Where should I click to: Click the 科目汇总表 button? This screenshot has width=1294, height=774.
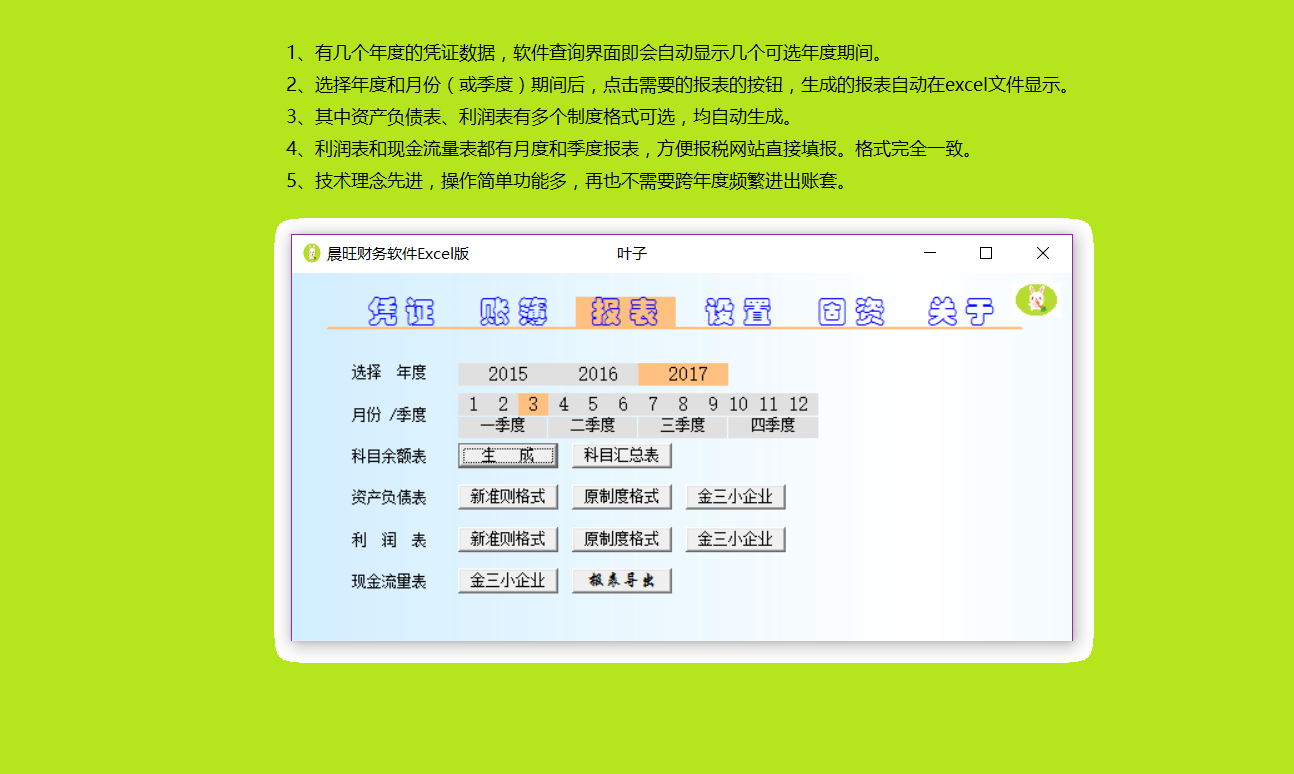coord(621,456)
